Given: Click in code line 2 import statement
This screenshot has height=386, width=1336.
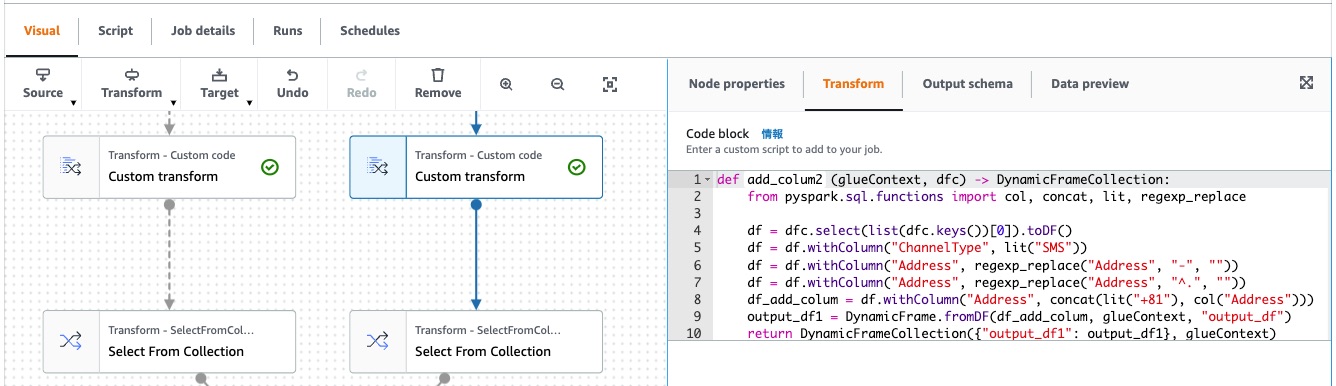Looking at the screenshot, I should point(997,197).
